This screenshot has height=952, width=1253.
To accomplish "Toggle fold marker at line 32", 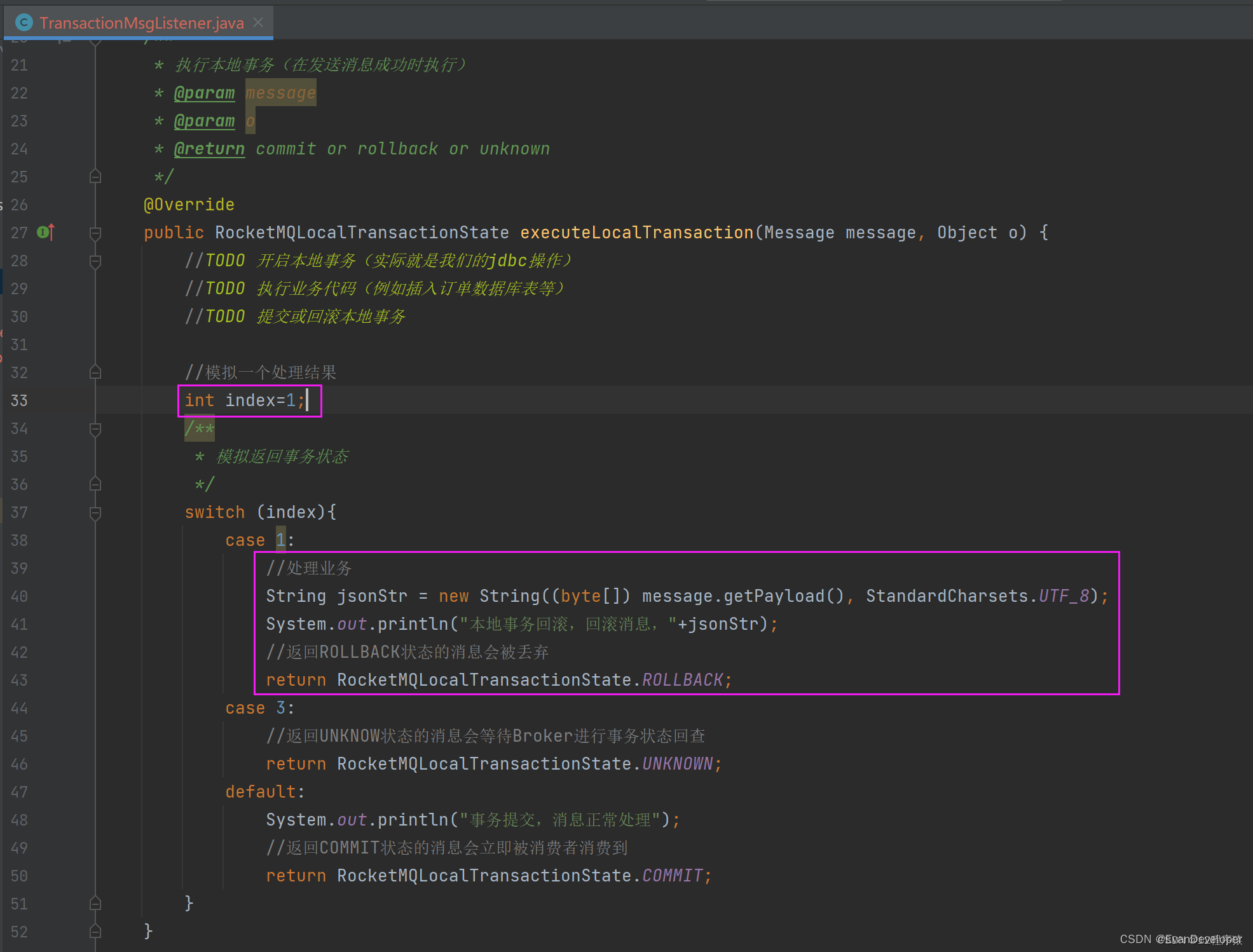I will click(95, 372).
